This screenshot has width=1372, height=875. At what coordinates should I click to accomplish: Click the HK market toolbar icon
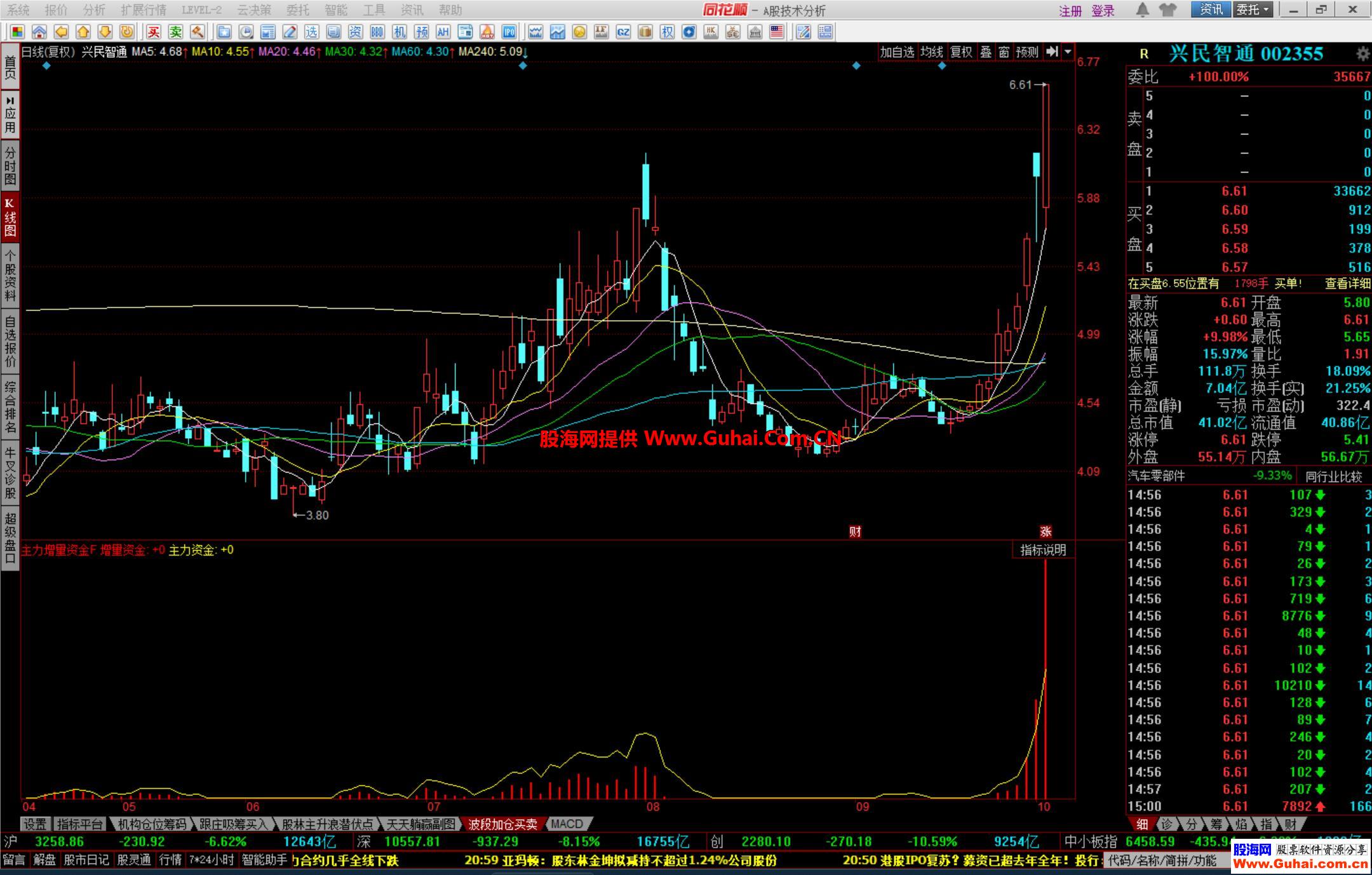(x=711, y=32)
